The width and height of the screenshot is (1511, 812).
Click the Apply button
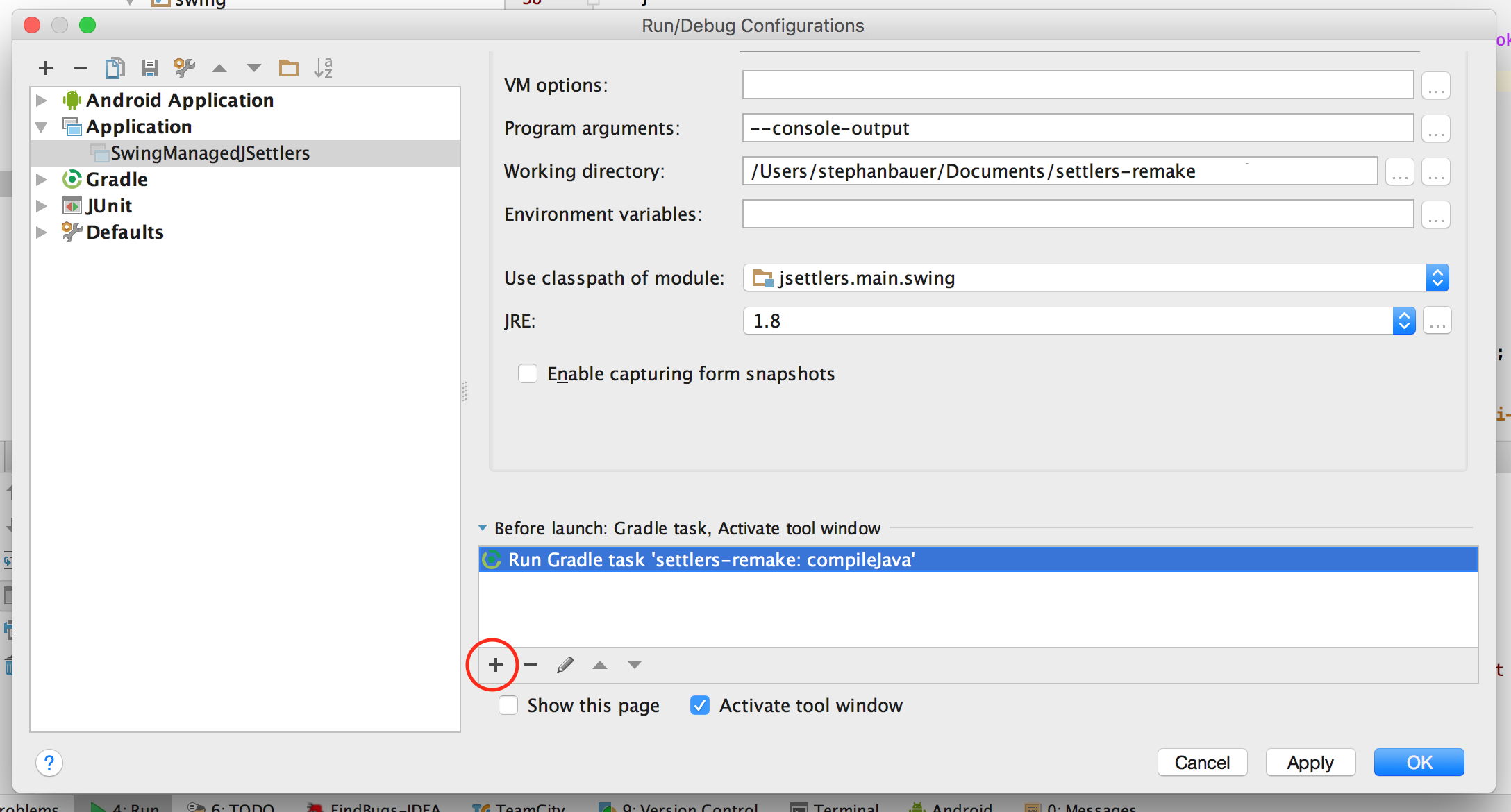[1310, 762]
